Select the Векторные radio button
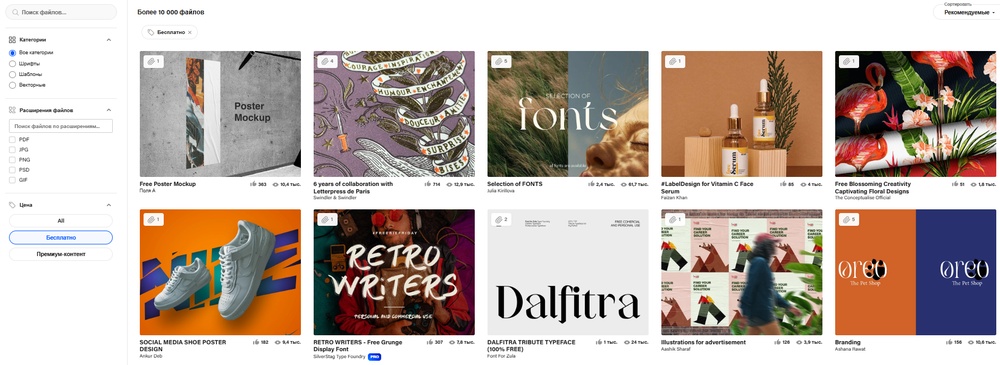 tap(12, 85)
